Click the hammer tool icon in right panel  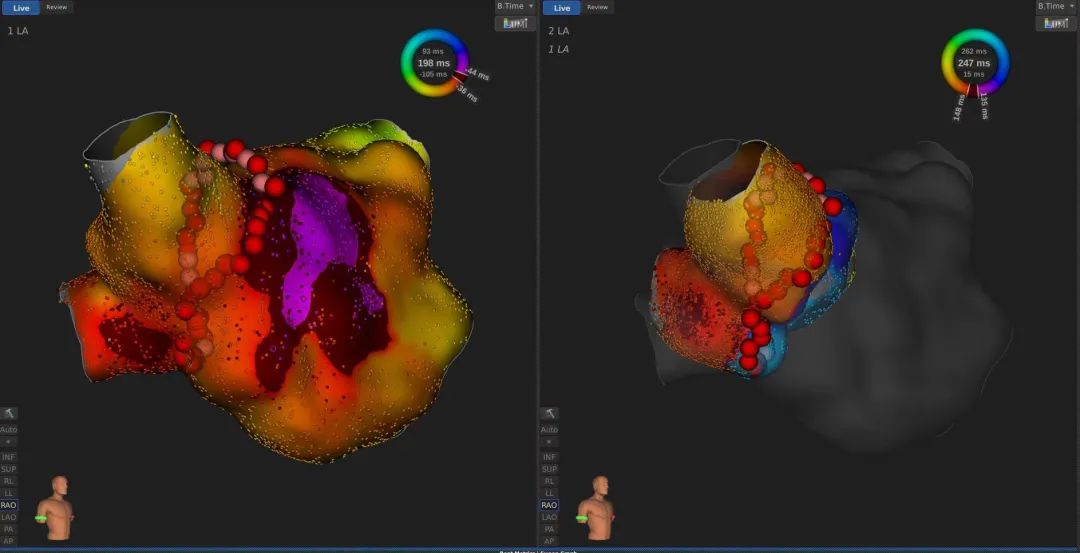(x=549, y=413)
